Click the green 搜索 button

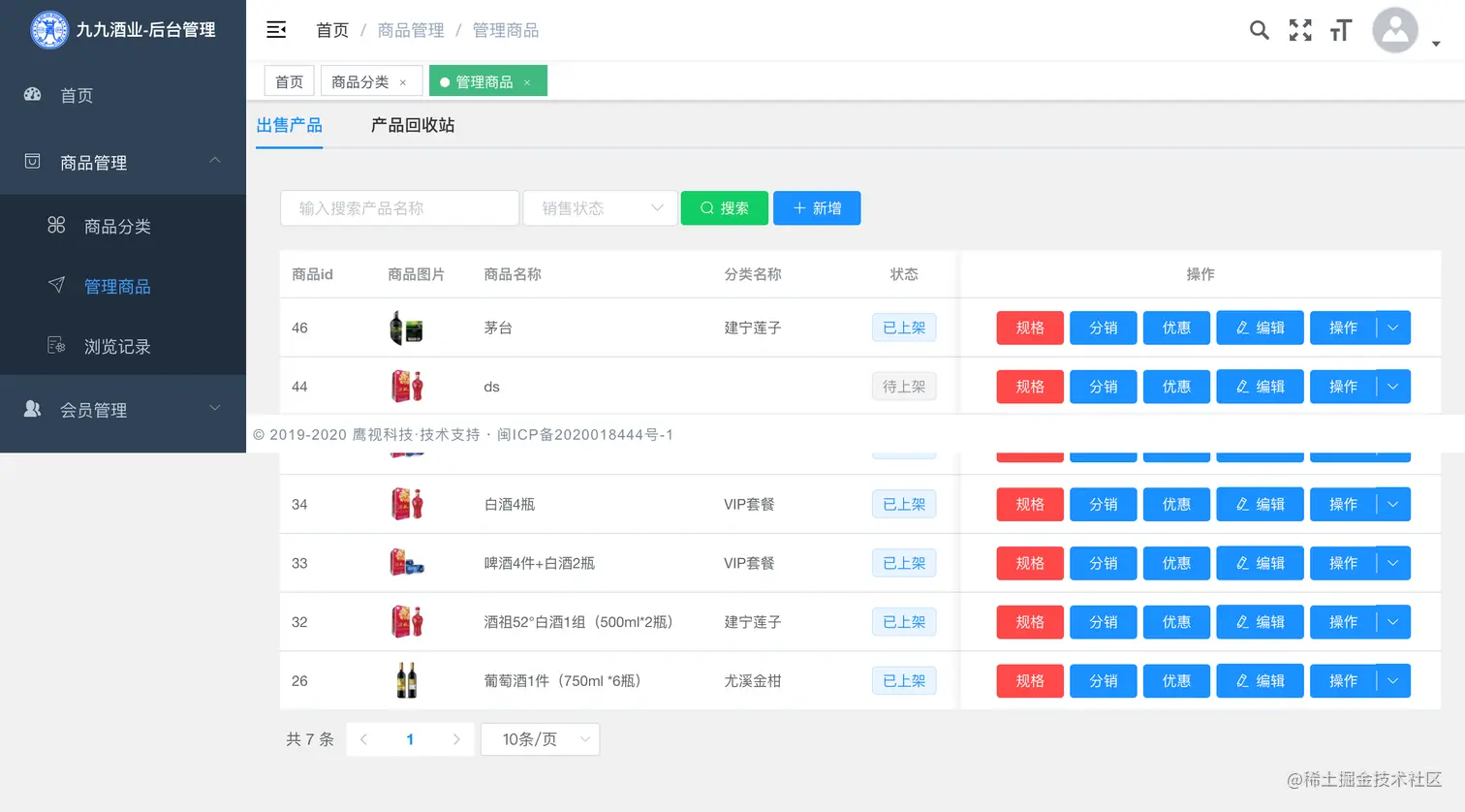coord(724,207)
